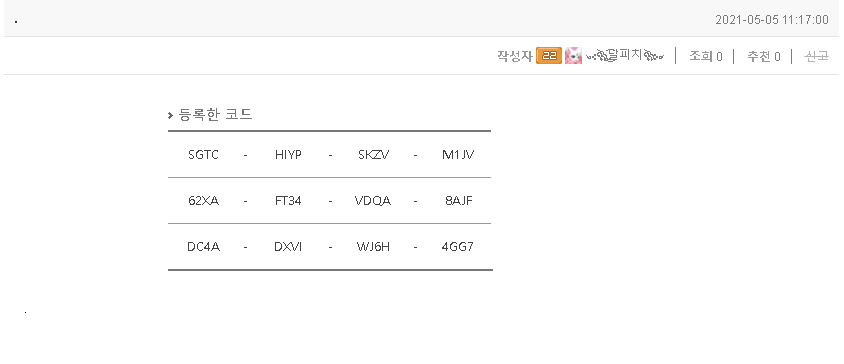844x364 pixels.
Task: Click the arrow bullet beside 등록한 코드
Action: (x=171, y=115)
